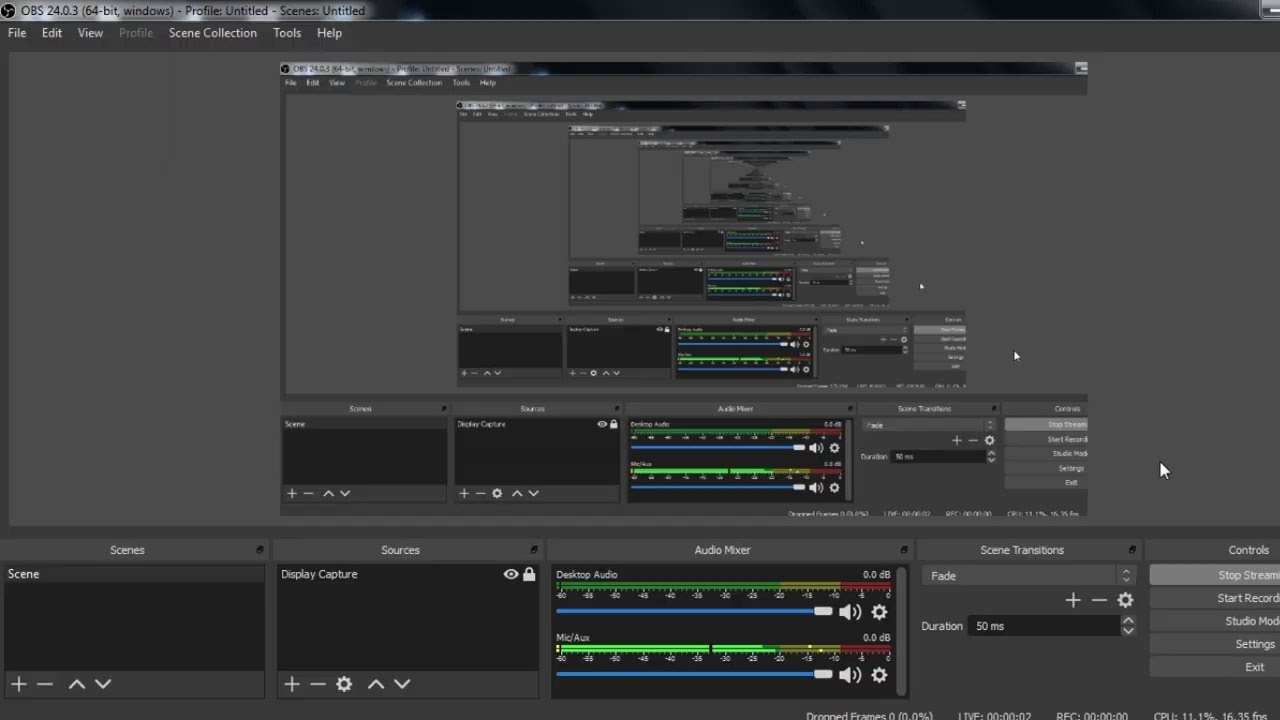Viewport: 1280px width, 720px height.
Task: Undock the Sources panel via its float icon
Action: pyautogui.click(x=533, y=550)
